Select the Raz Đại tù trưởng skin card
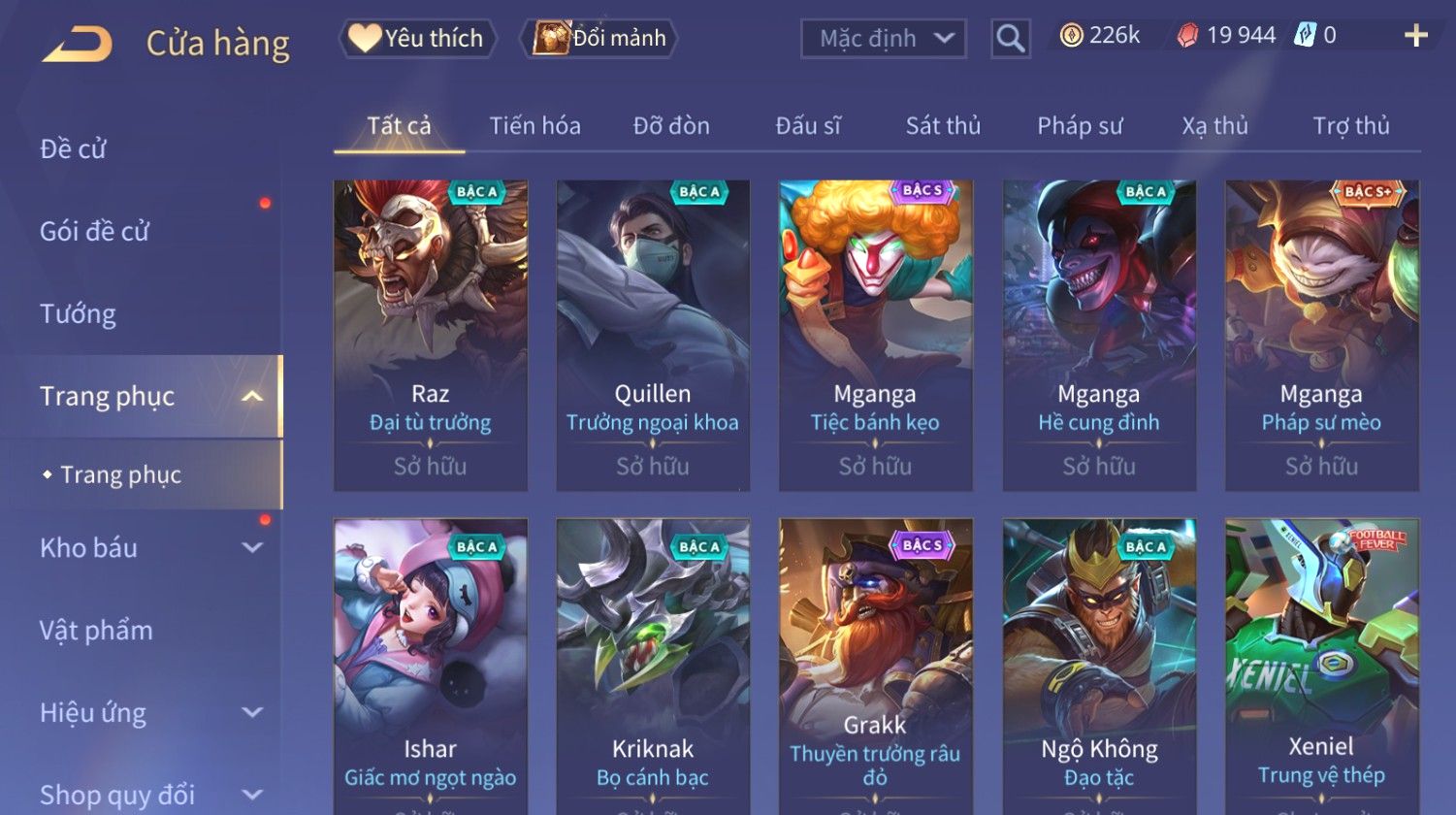Viewport: 1456px width, 815px height. [x=431, y=335]
